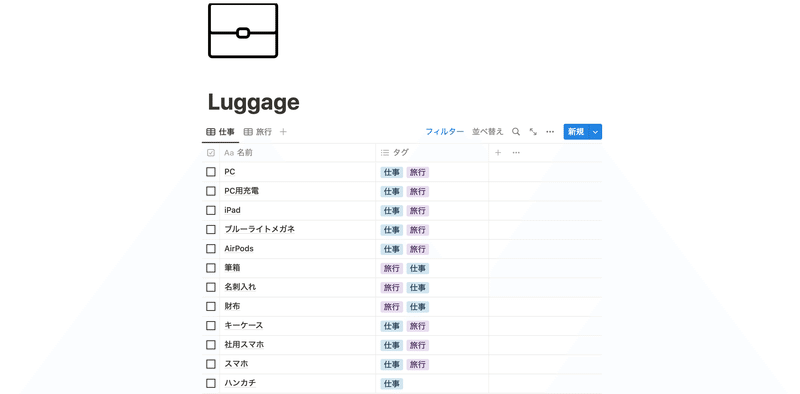Check the スマホ row checkbox
Screen dimensions: 800x394
(211, 364)
